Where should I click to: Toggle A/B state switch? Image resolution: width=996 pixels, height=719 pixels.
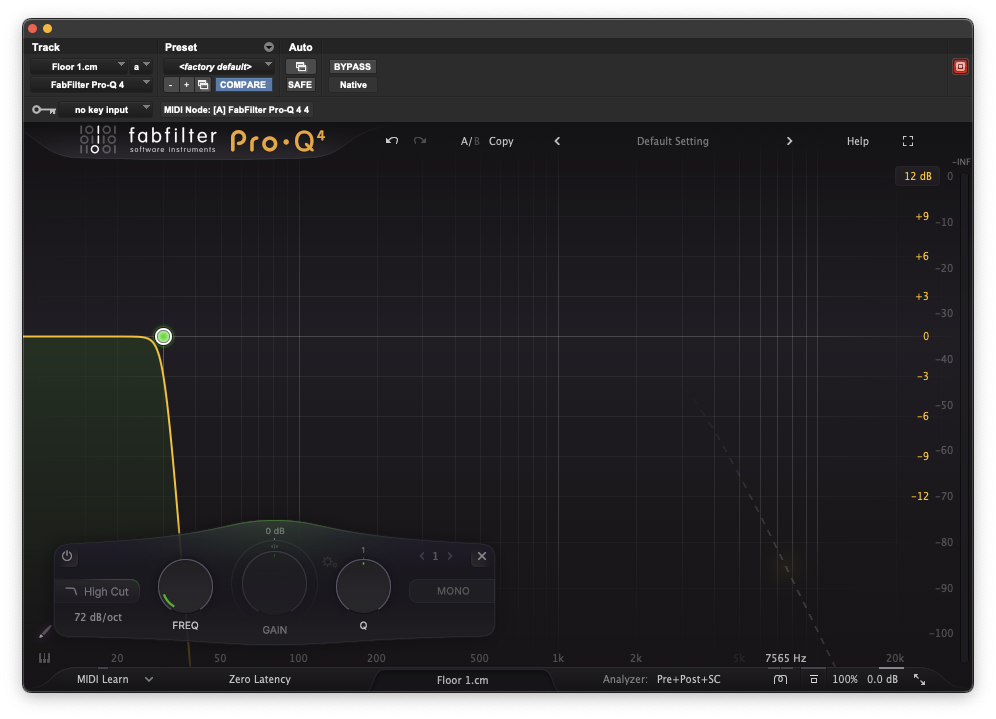coord(469,141)
